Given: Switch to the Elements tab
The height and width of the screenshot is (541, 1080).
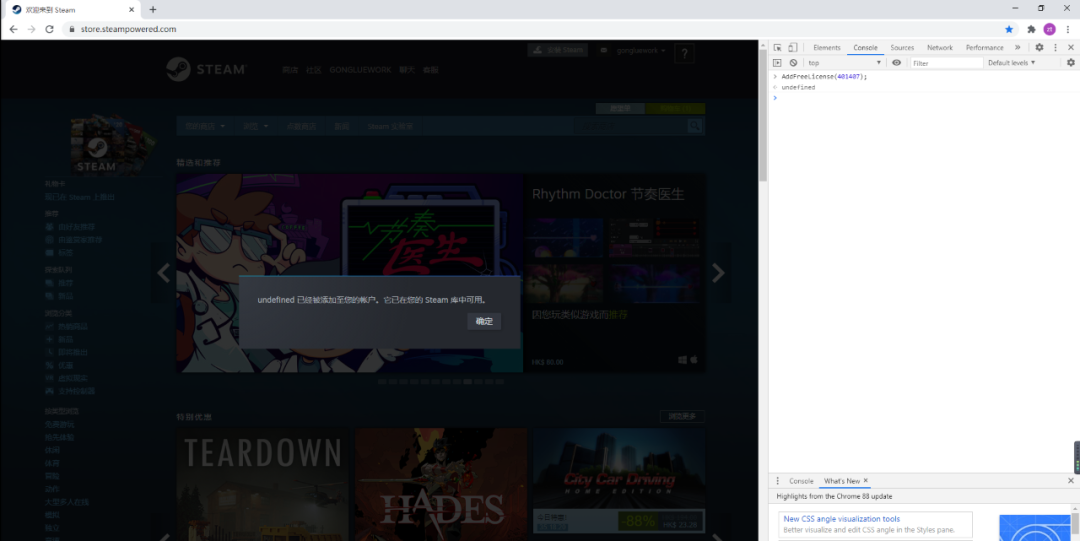Looking at the screenshot, I should [826, 47].
